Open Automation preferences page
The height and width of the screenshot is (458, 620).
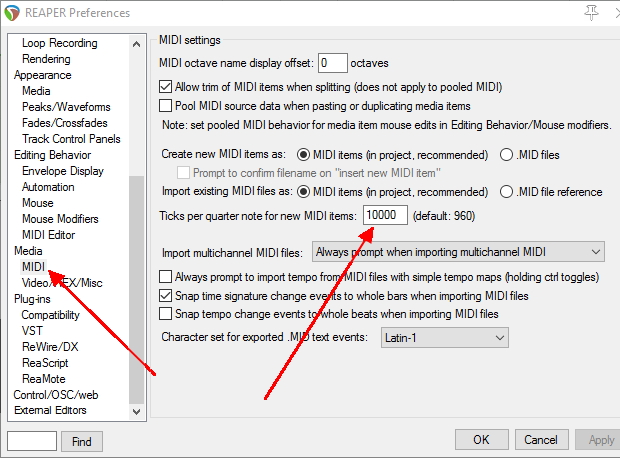48,187
